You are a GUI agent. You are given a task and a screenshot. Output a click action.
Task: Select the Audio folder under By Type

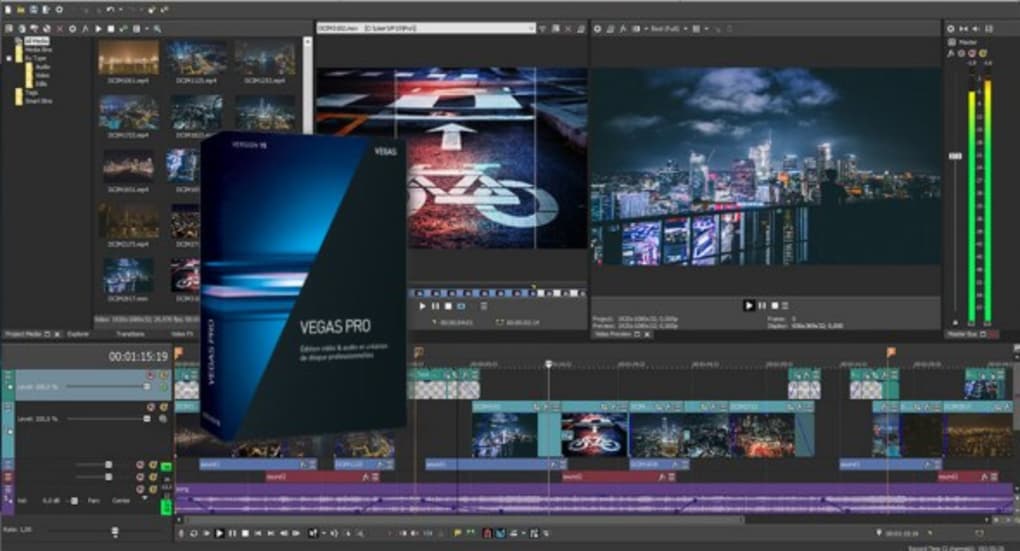[42, 66]
